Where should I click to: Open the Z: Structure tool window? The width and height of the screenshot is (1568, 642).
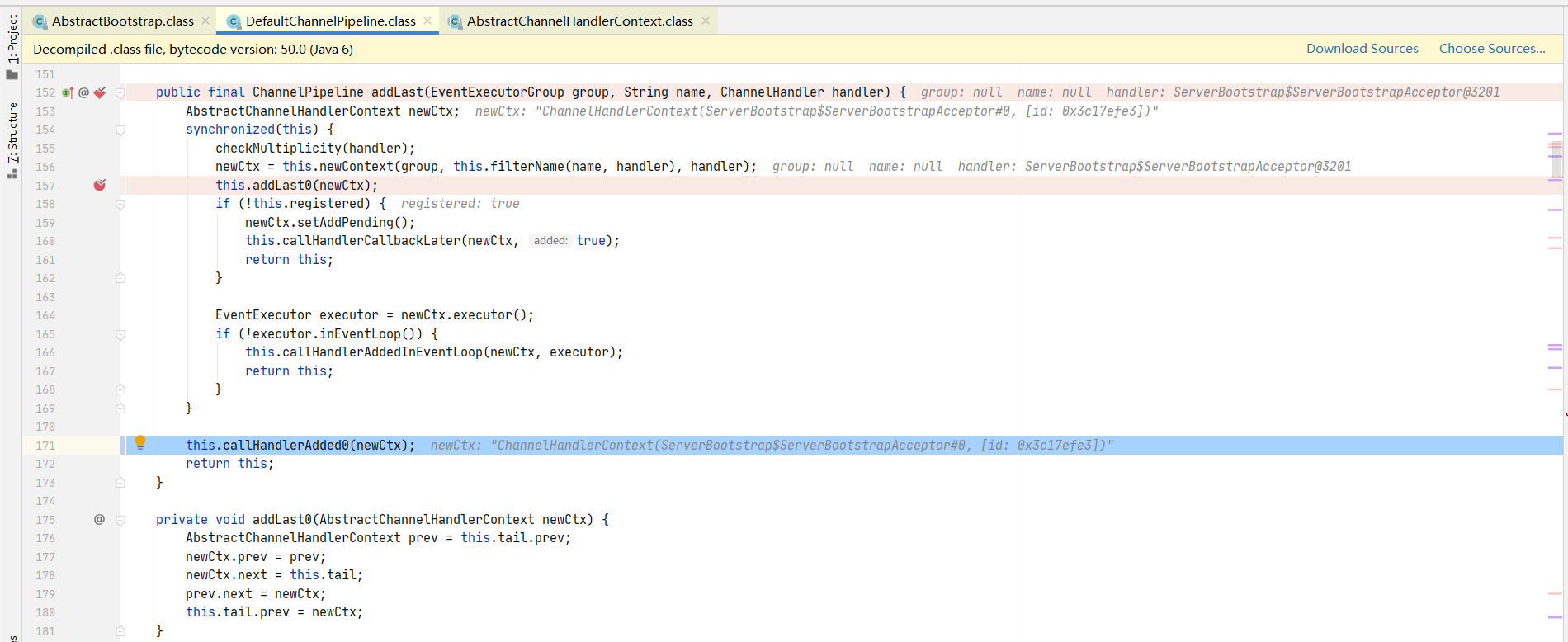[x=12, y=132]
